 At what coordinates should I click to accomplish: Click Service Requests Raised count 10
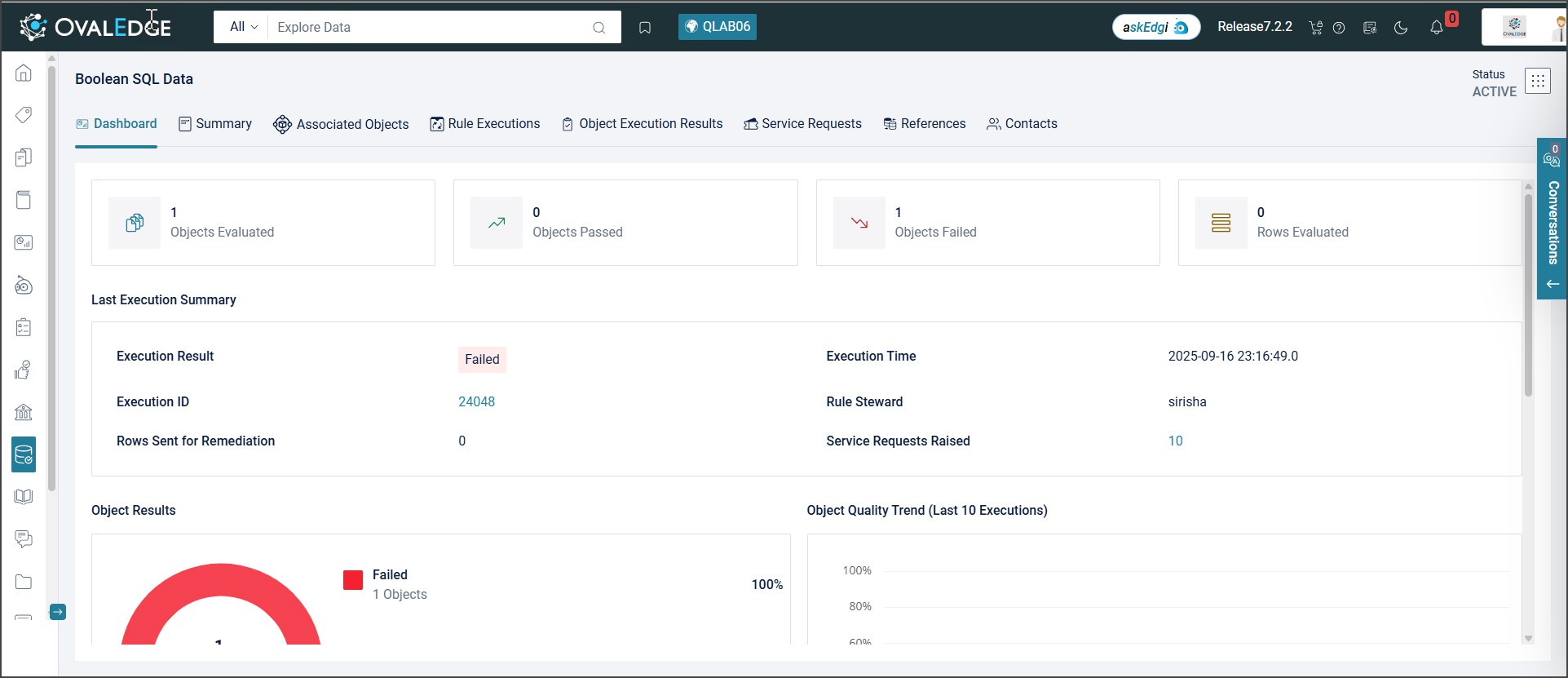[x=1175, y=441]
